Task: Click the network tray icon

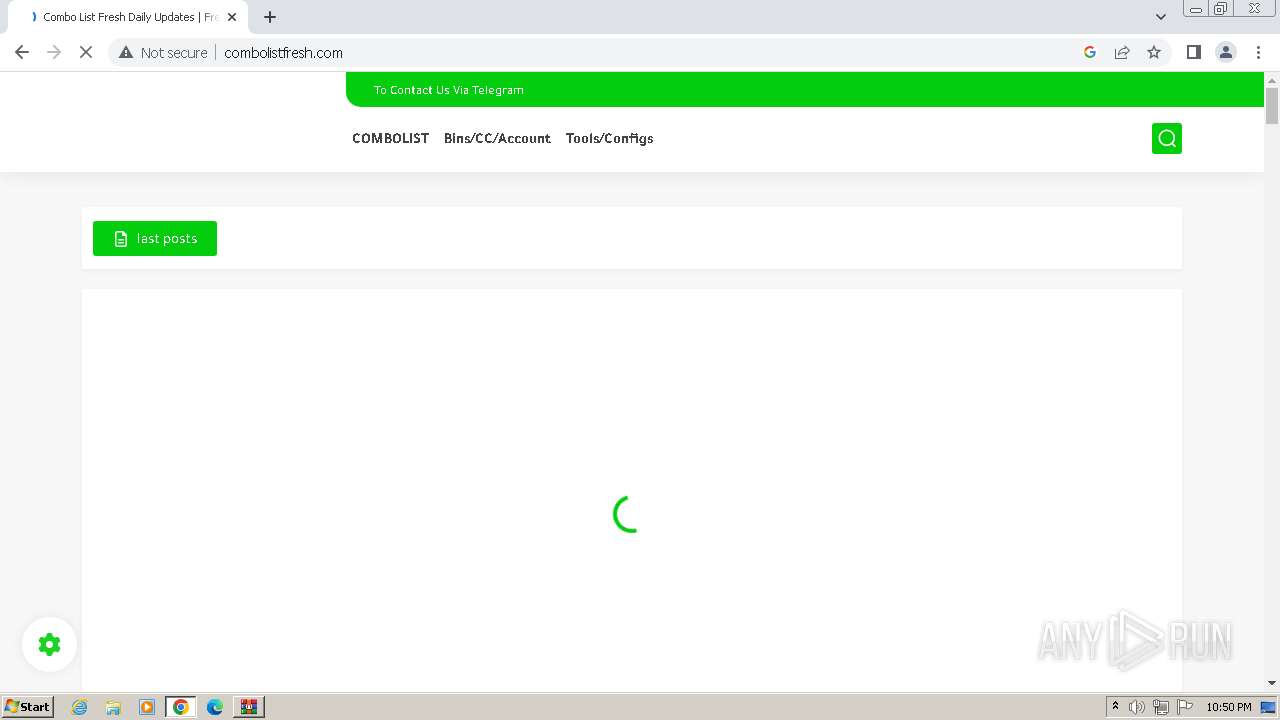Action: click(x=1161, y=707)
